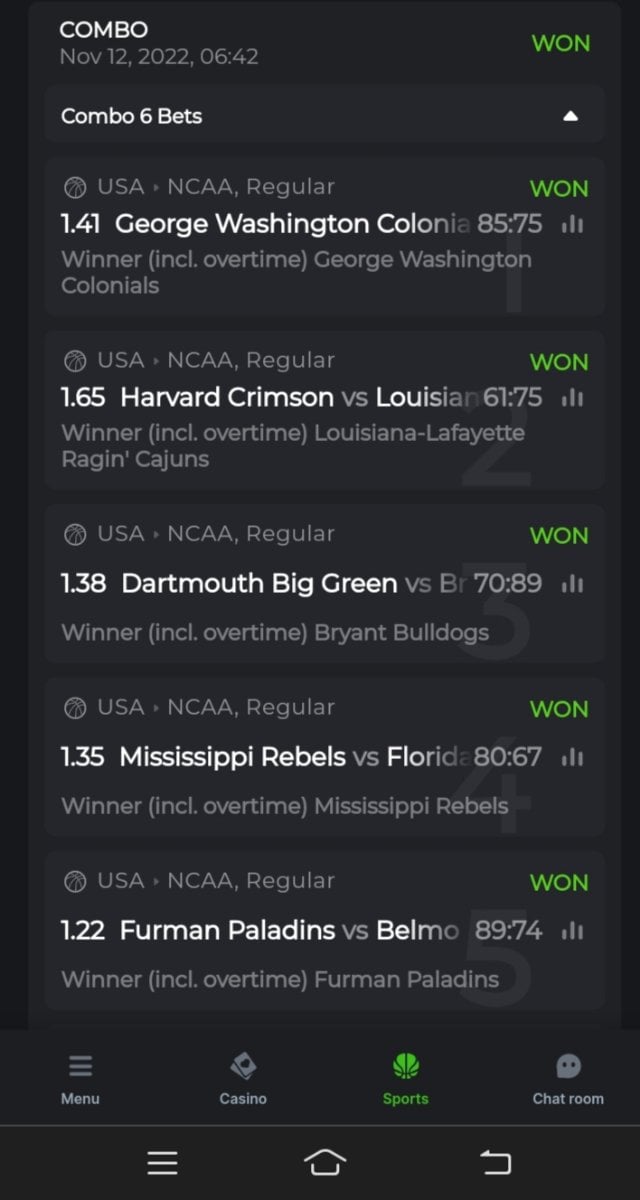640x1200 pixels.
Task: Open the Chat room tab
Action: coord(568,1078)
